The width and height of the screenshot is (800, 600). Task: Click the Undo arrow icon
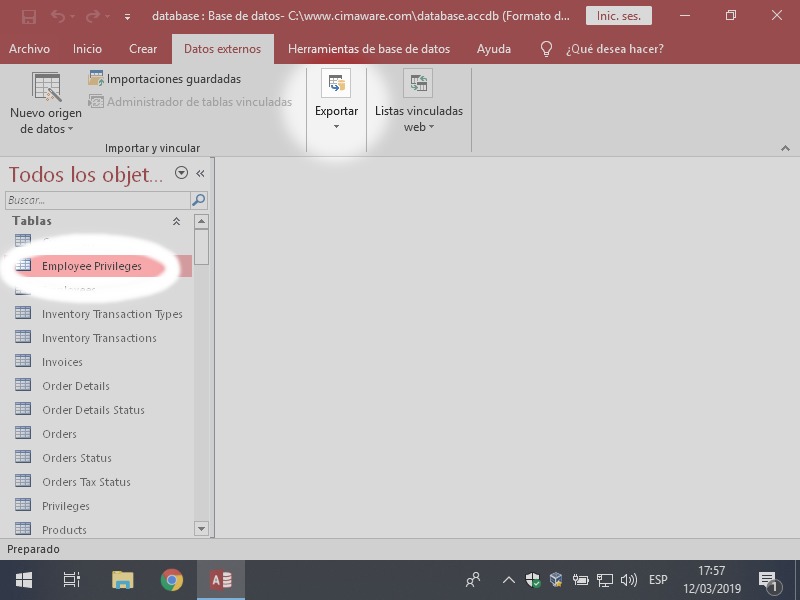pos(58,17)
